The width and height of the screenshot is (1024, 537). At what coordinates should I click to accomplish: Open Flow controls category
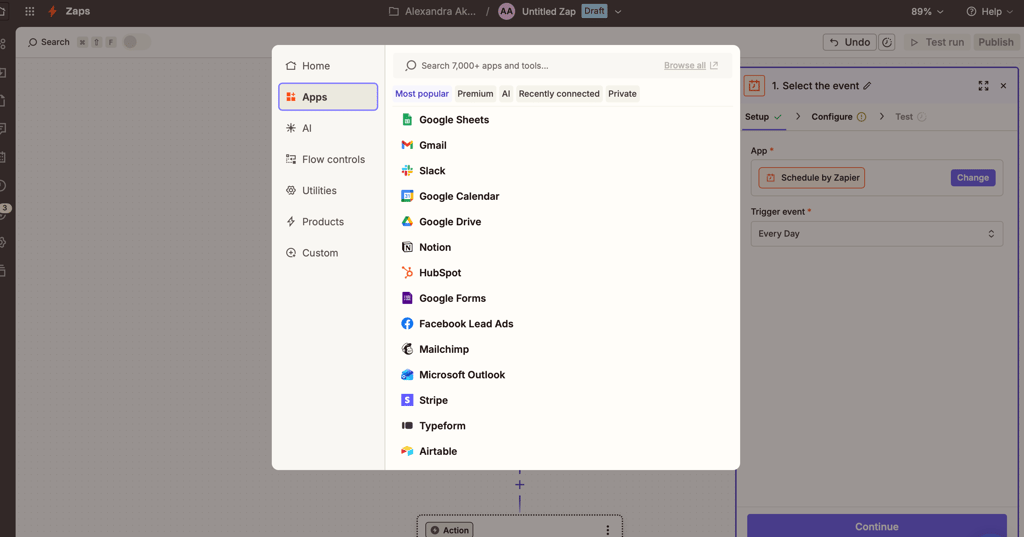point(328,159)
